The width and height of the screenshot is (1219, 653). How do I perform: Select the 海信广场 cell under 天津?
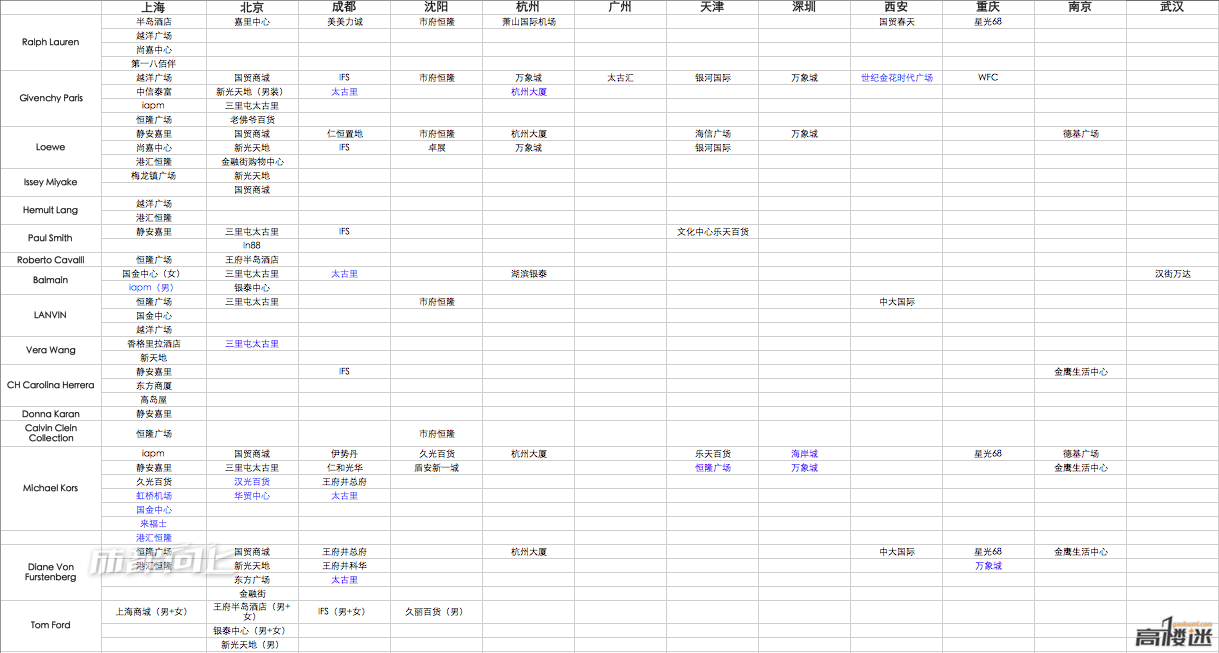click(x=713, y=133)
